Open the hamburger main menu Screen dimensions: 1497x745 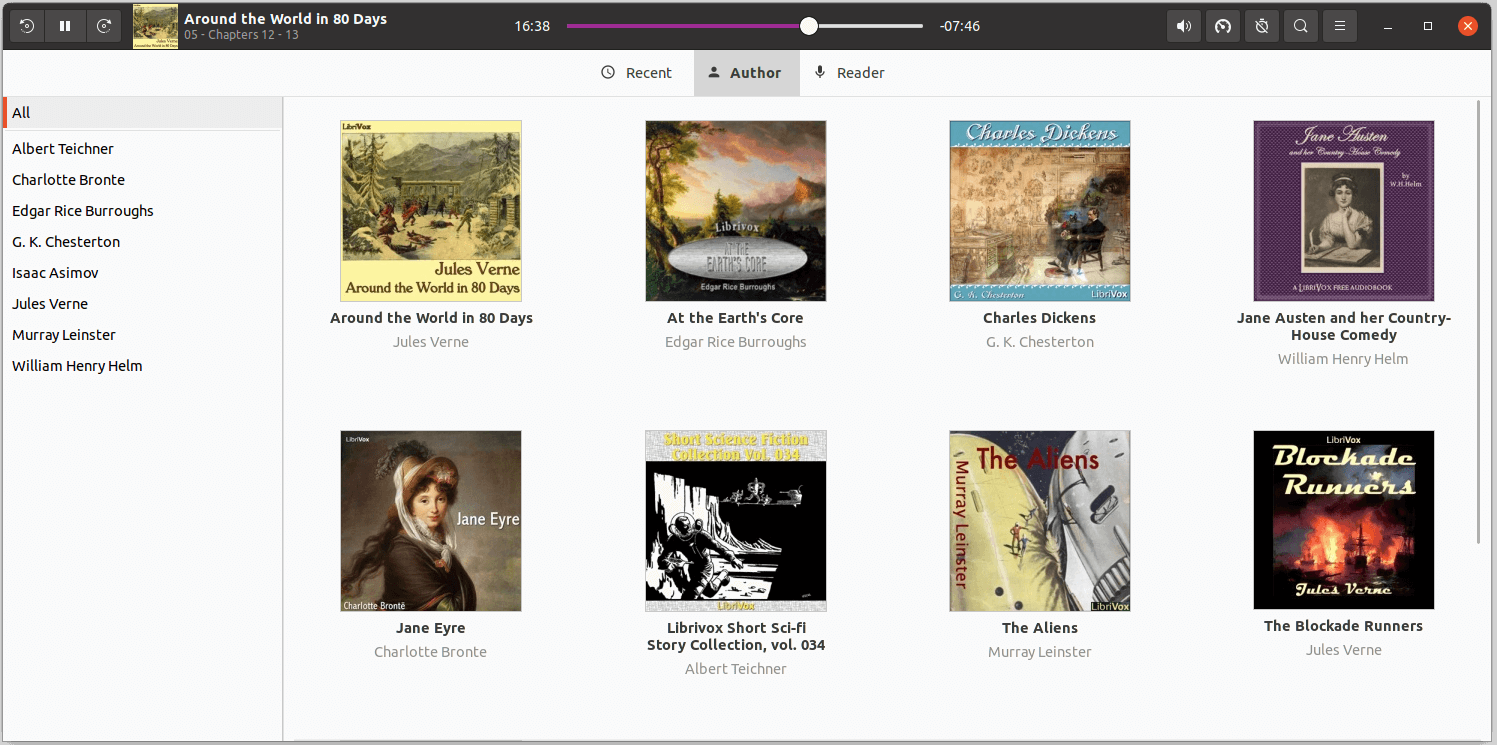[1339, 26]
